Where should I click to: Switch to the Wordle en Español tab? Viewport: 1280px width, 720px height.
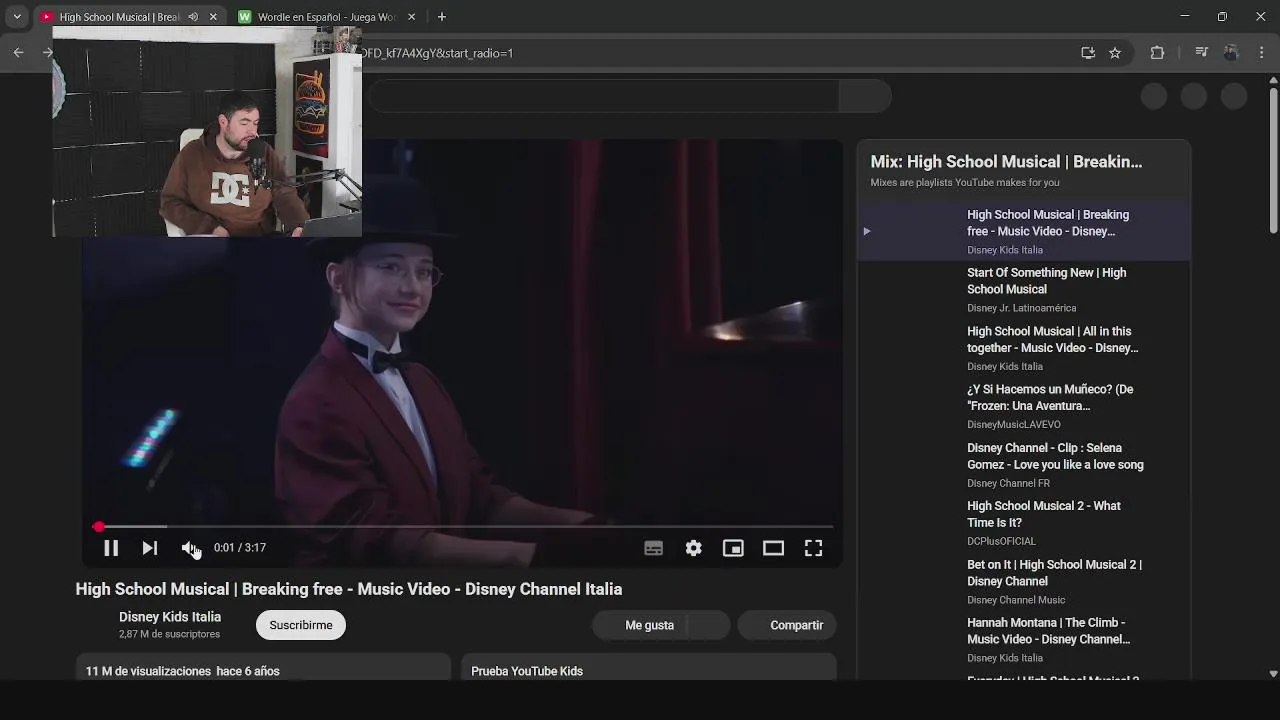pos(327,17)
